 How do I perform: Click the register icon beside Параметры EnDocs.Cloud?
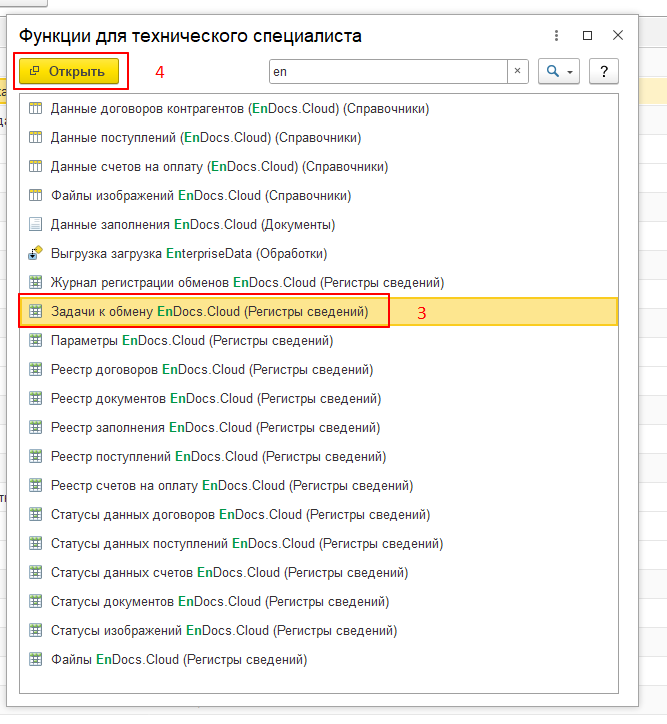click(36, 340)
